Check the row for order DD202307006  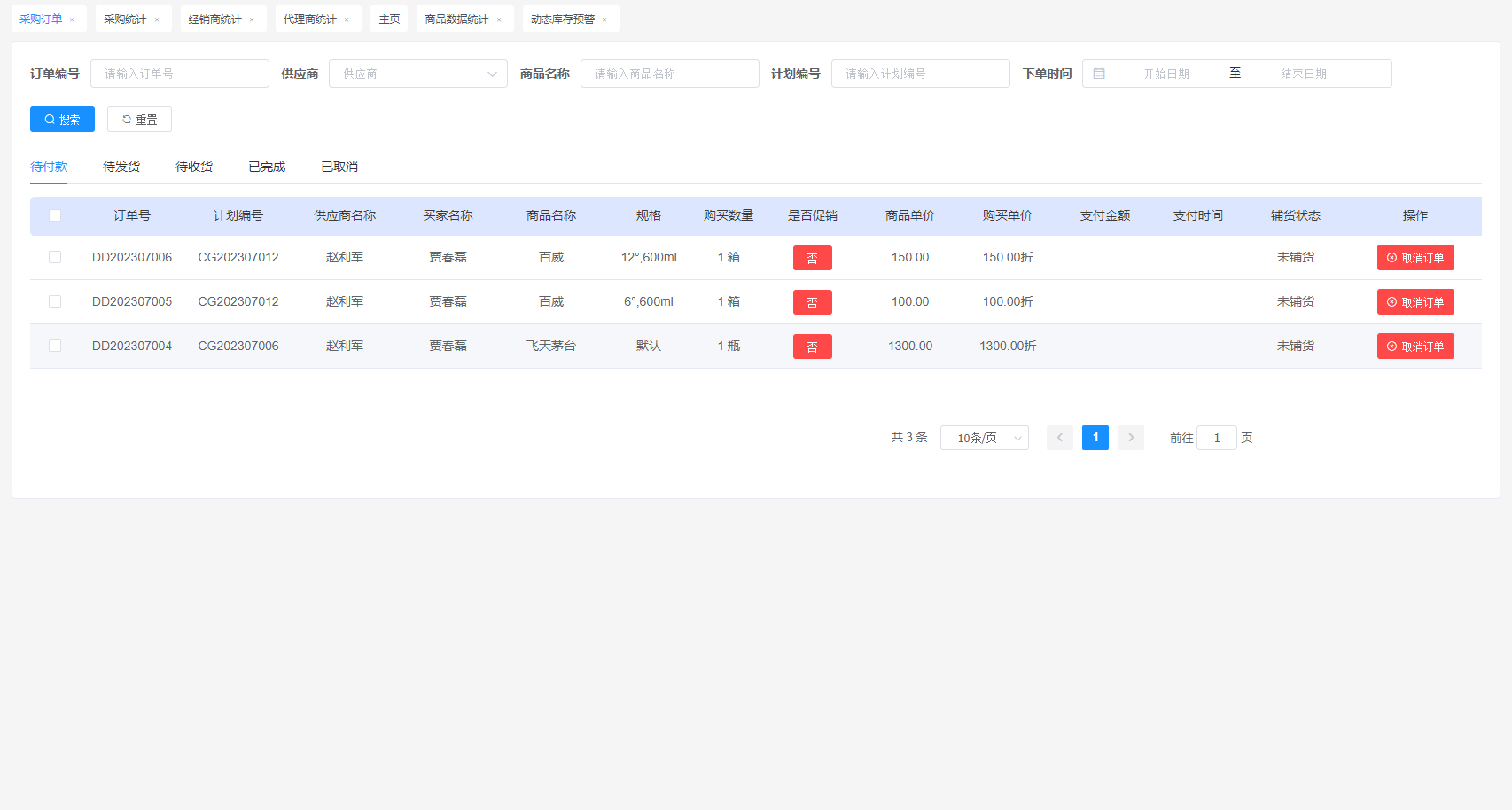[55, 257]
